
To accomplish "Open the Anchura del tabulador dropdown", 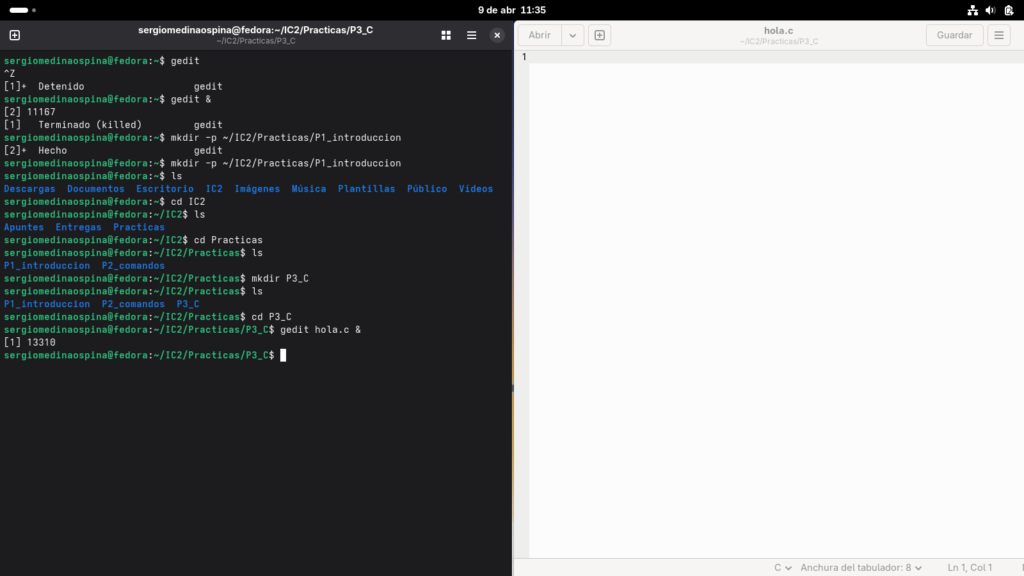I will click(x=860, y=565).
